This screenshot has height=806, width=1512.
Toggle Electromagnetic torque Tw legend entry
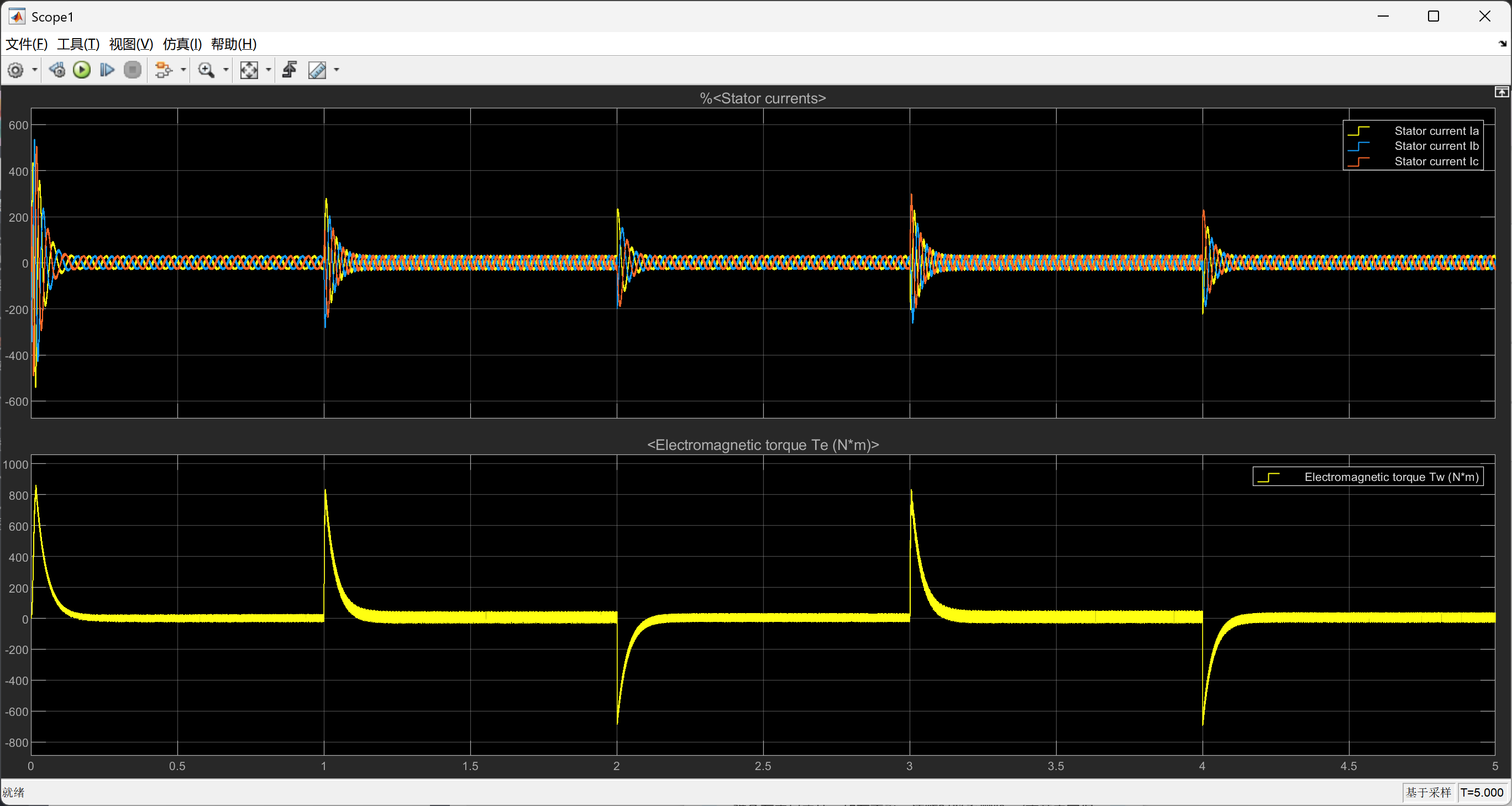[x=1390, y=477]
